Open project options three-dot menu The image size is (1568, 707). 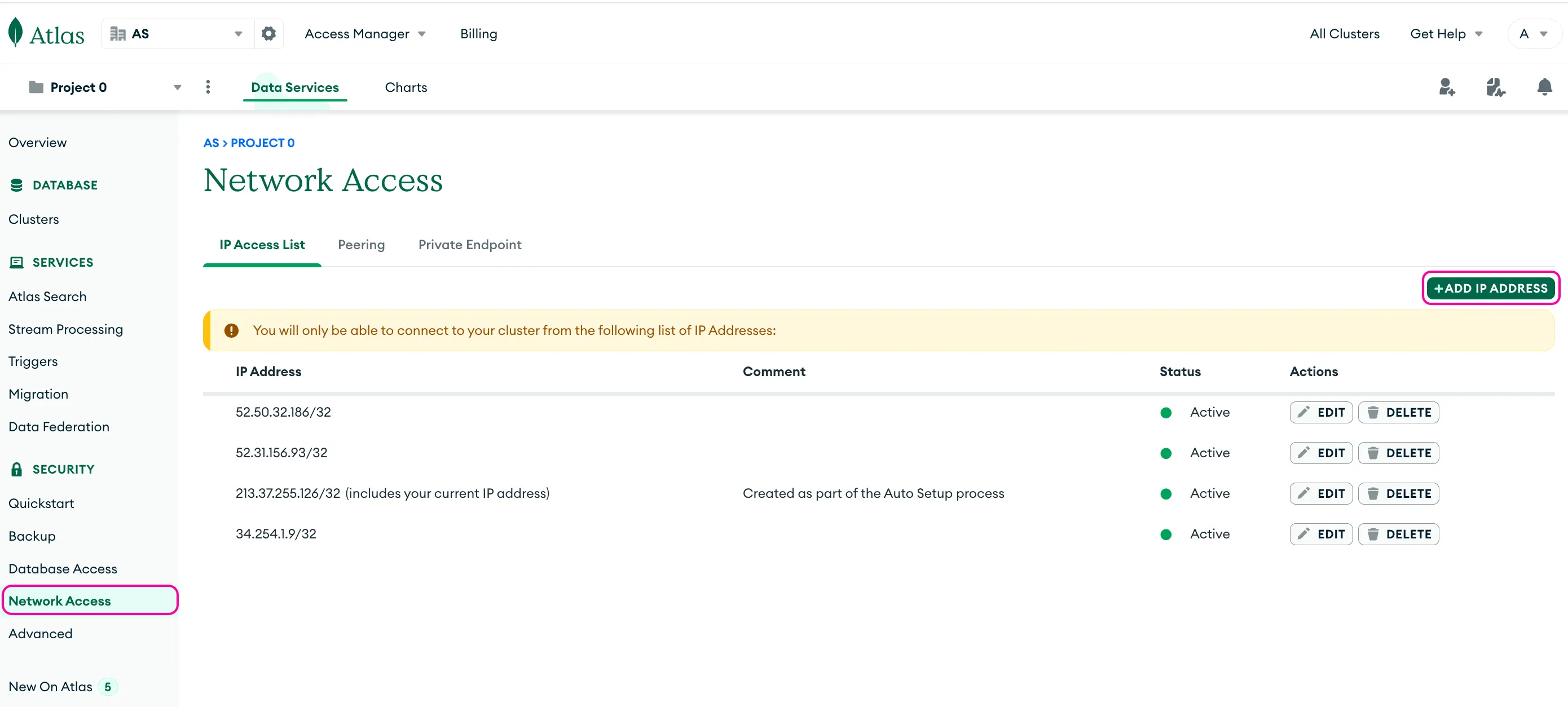208,87
